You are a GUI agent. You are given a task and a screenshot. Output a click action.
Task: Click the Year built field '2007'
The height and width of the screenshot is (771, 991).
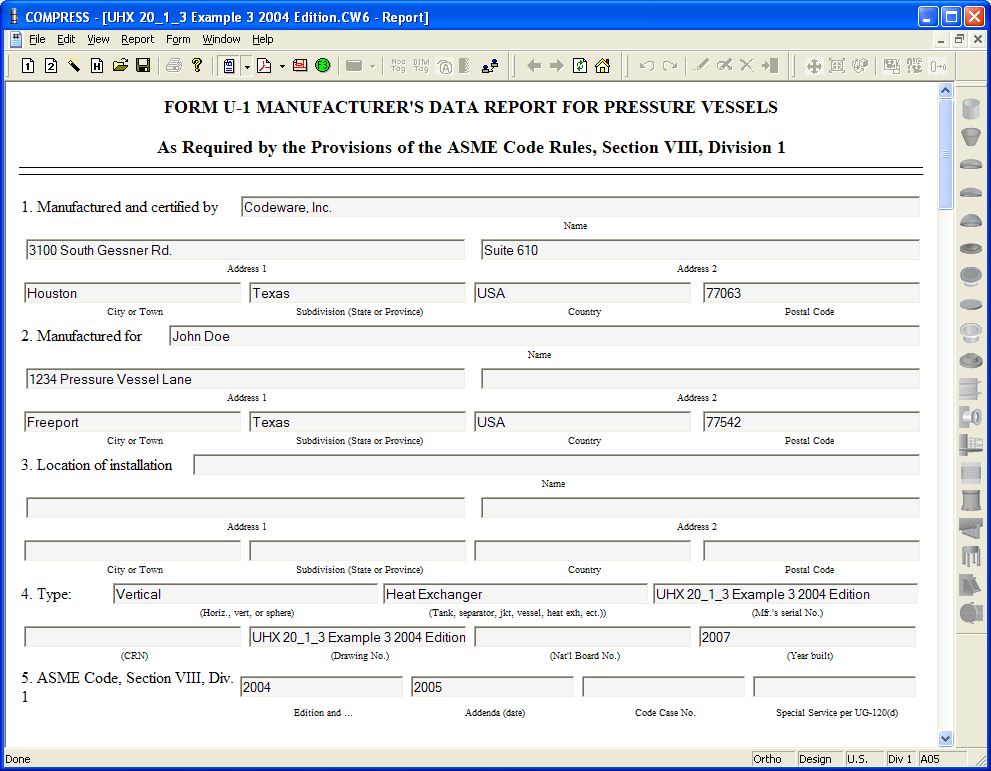click(807, 637)
